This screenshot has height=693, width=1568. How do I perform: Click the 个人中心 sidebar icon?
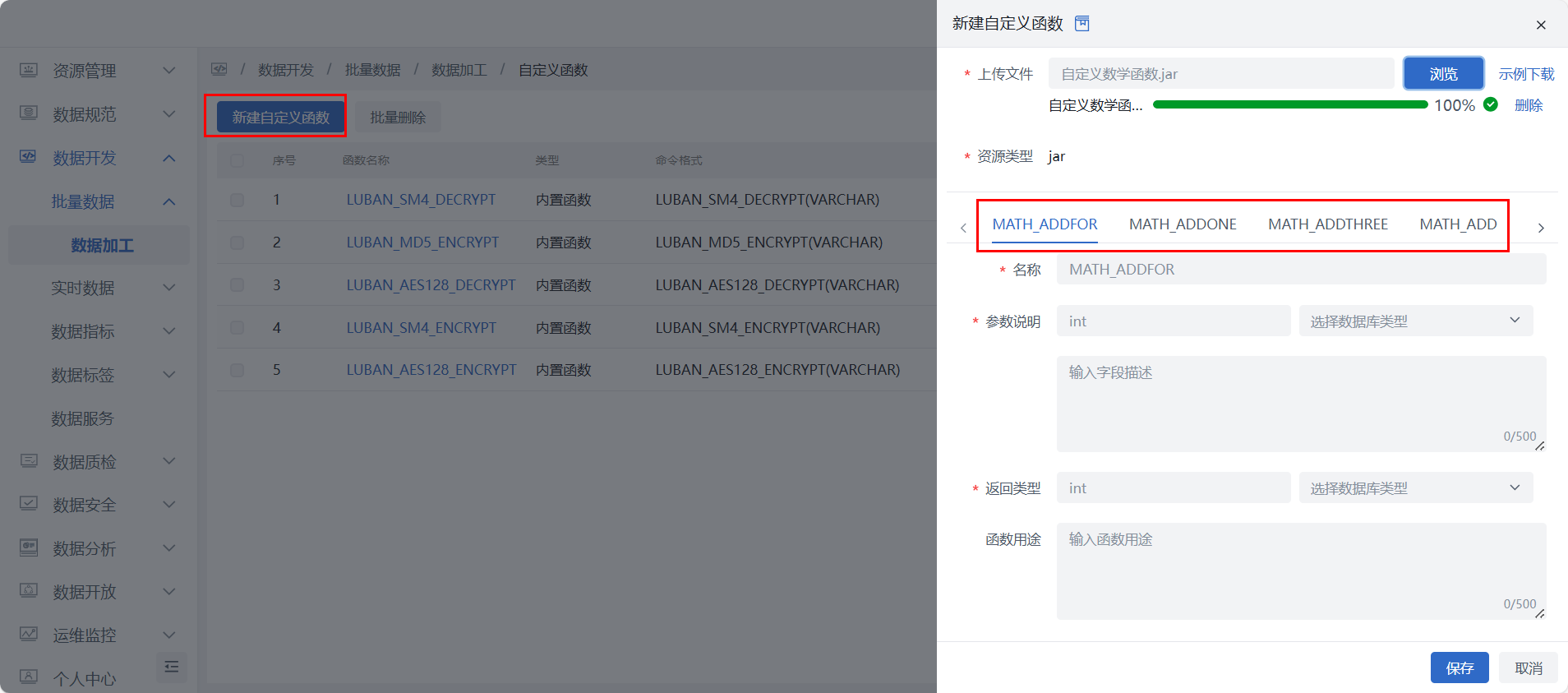tap(29, 677)
